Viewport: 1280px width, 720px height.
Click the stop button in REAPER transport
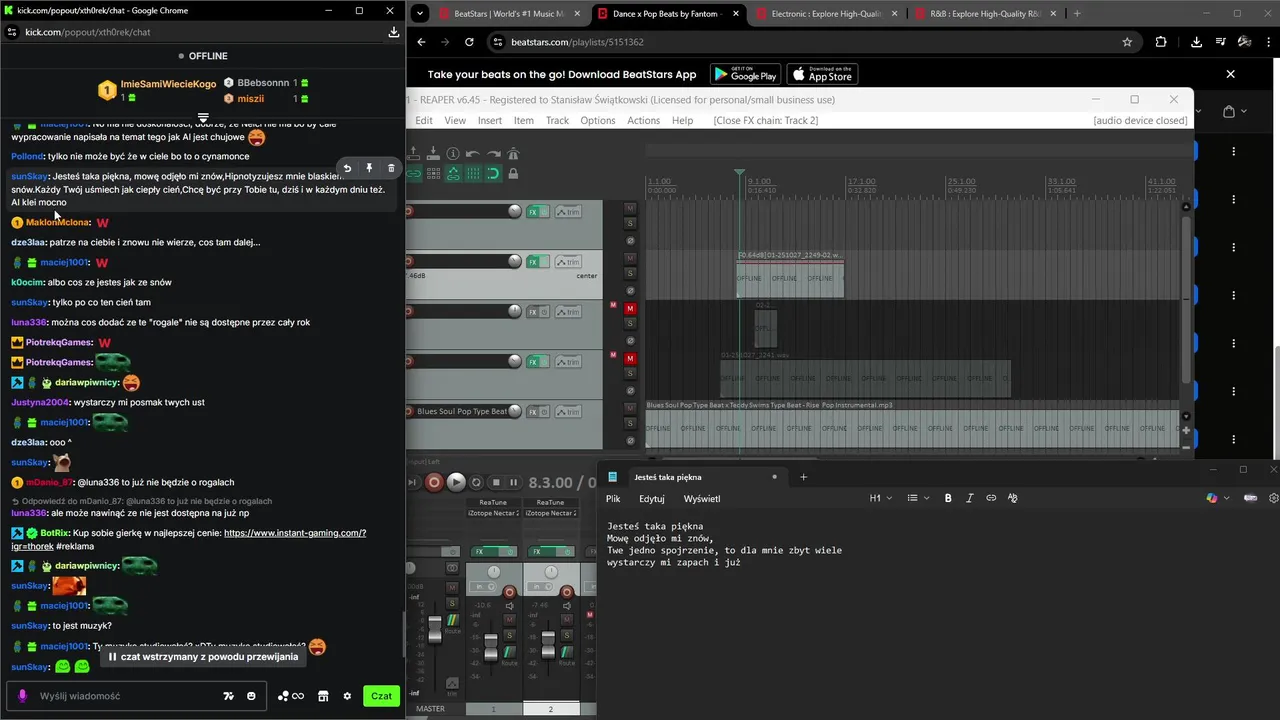coord(497,482)
